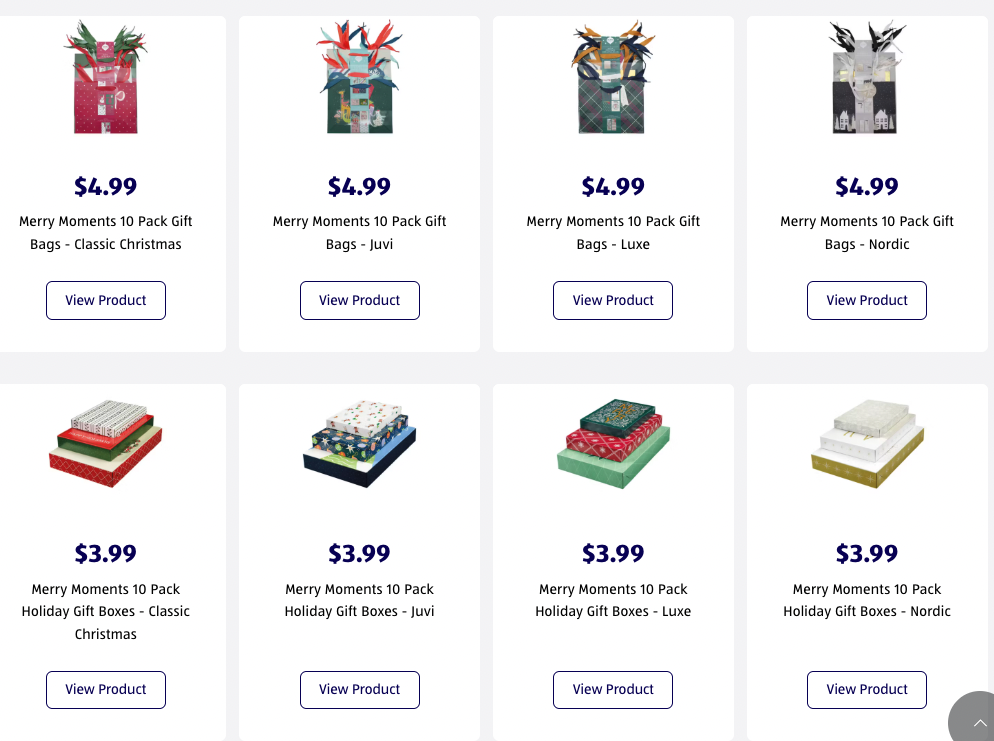The height and width of the screenshot is (741, 994).
Task: View Product for Classic Christmas gift bags
Action: click(x=106, y=300)
